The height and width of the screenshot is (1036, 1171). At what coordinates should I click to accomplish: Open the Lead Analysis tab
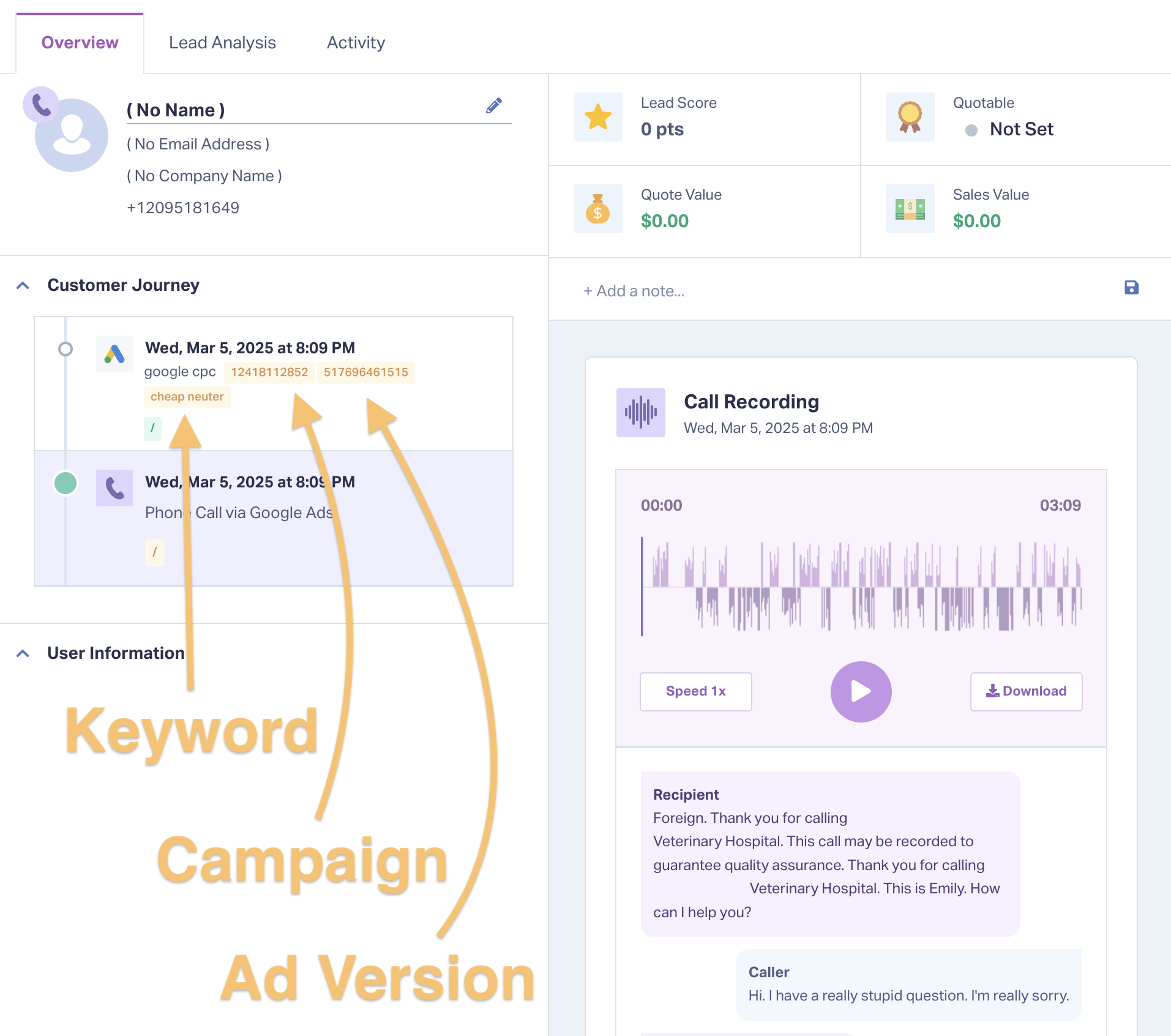pyautogui.click(x=222, y=43)
